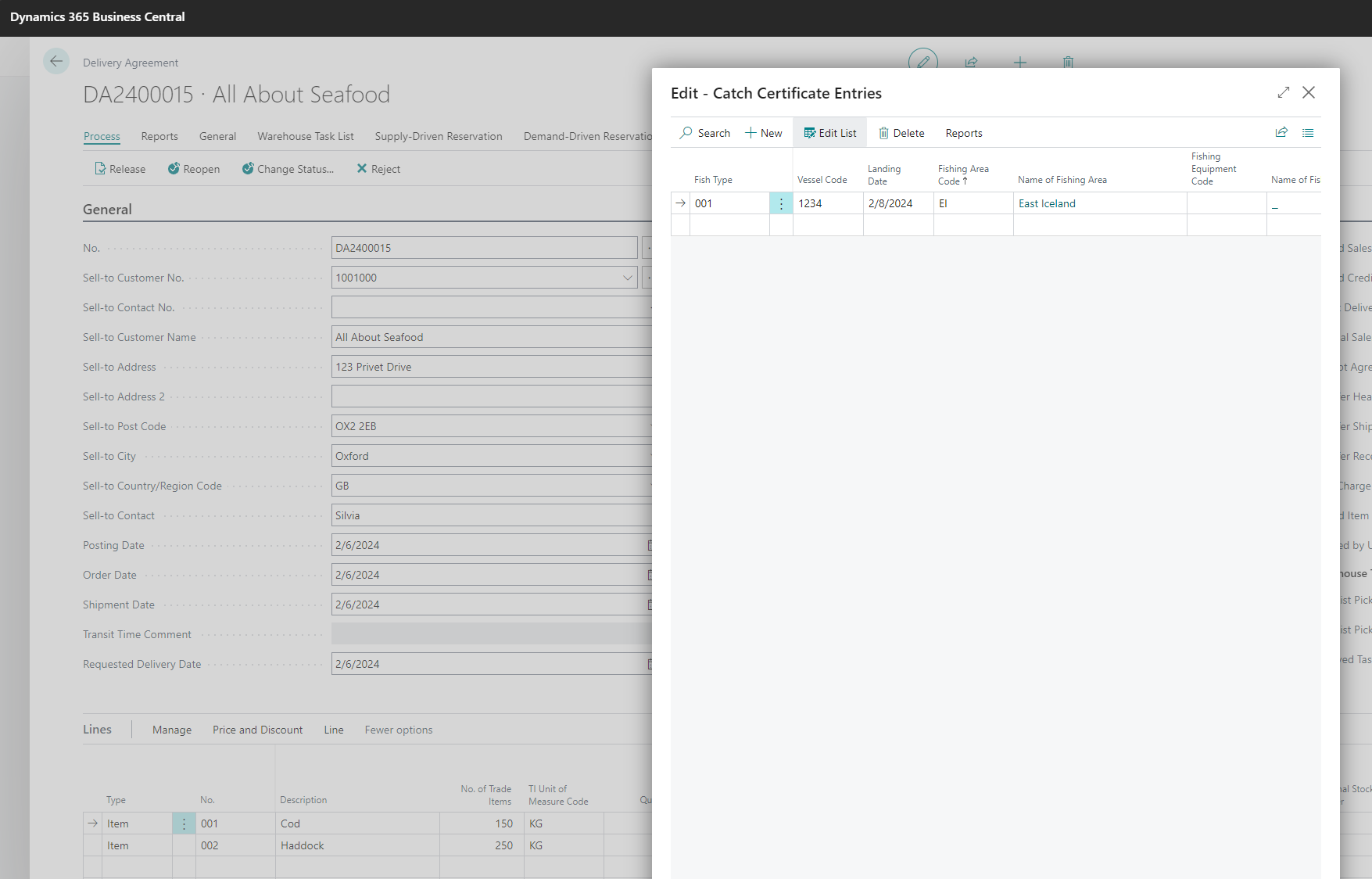This screenshot has width=1372, height=879.
Task: Select the Process tab
Action: click(x=102, y=136)
